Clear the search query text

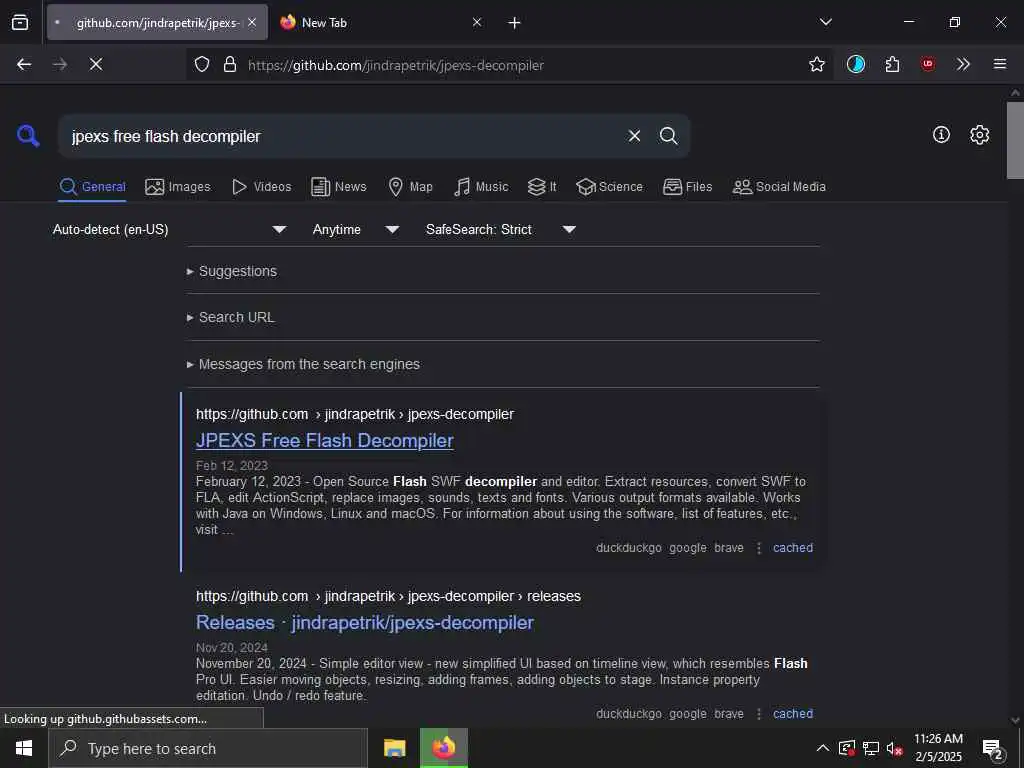[x=634, y=136]
